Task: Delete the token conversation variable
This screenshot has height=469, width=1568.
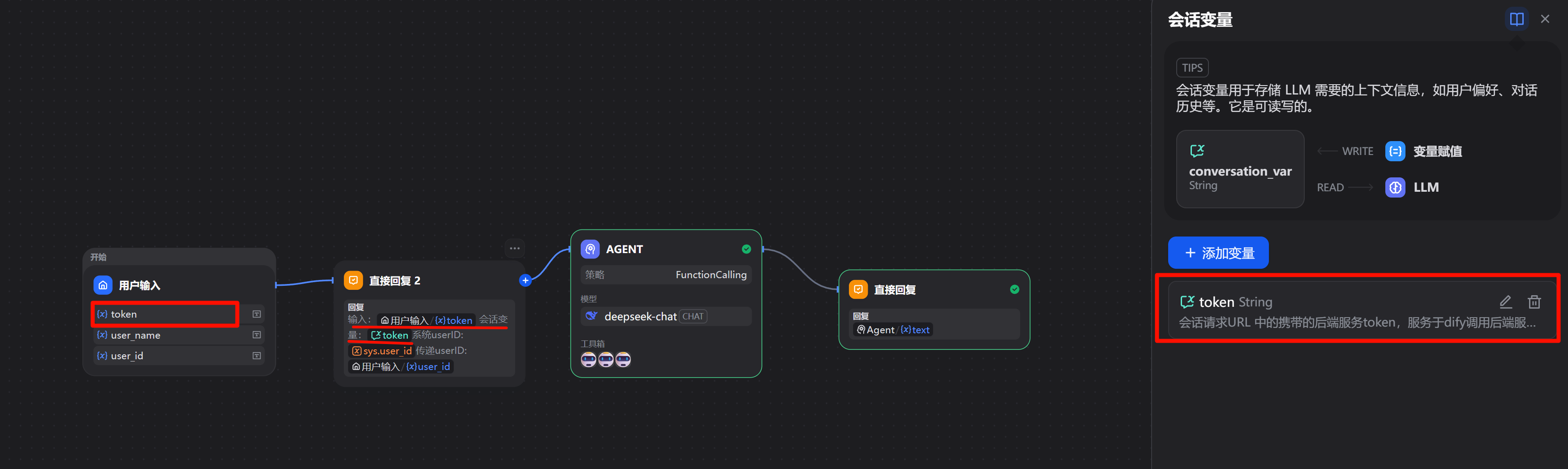Action: coord(1534,301)
